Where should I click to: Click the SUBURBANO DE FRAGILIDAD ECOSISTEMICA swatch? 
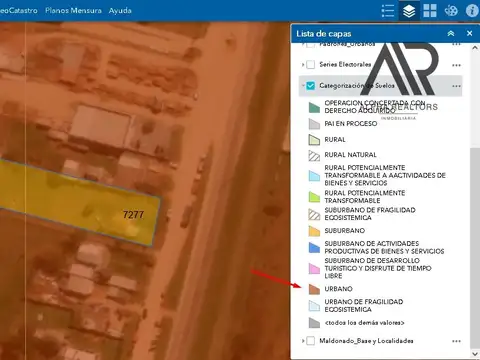pos(314,214)
